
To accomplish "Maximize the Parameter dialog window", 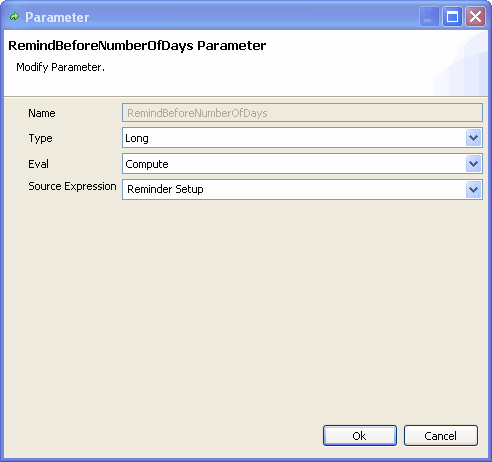I will [x=452, y=16].
